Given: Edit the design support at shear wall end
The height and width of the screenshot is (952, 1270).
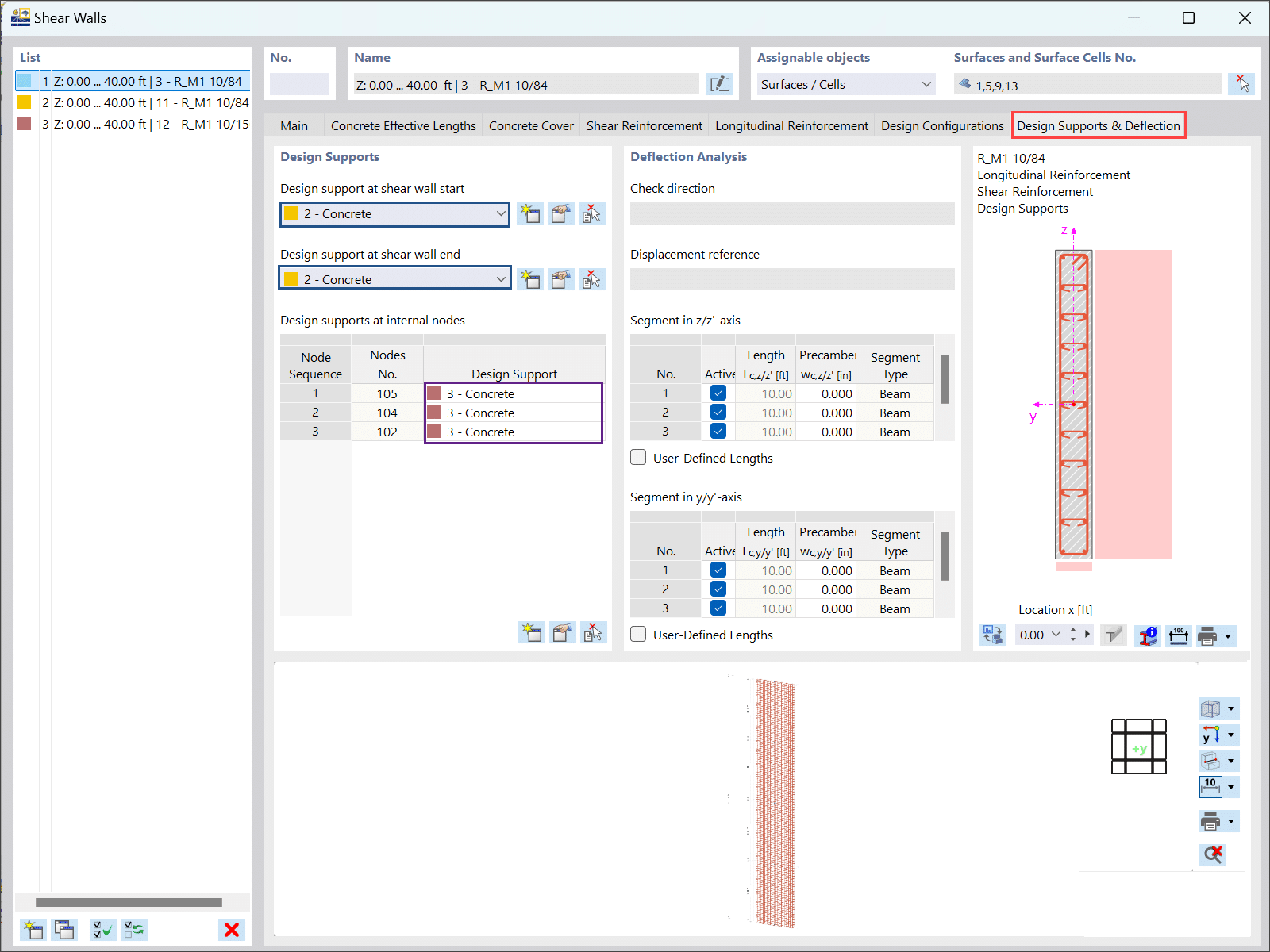Looking at the screenshot, I should (561, 279).
